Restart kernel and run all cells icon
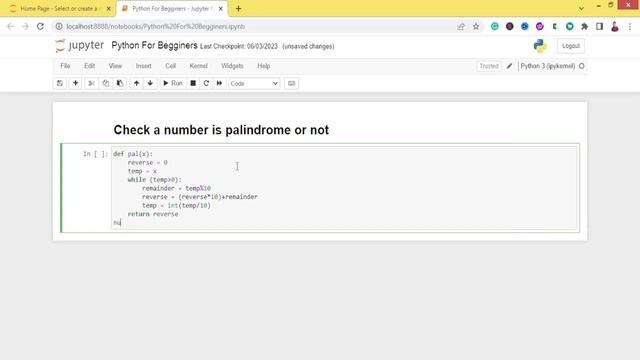 pyautogui.click(x=219, y=83)
